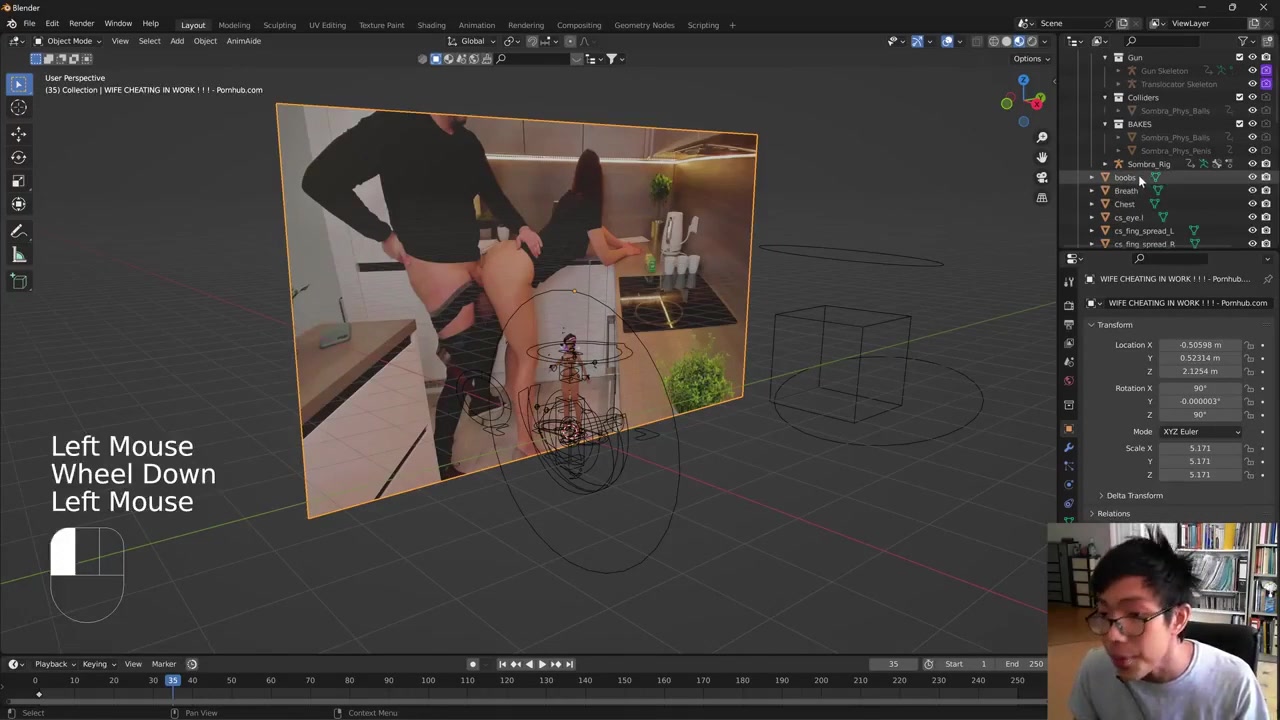Uncheck the Colliders collection checkbox
Image resolution: width=1280 pixels, height=720 pixels.
tap(1239, 97)
